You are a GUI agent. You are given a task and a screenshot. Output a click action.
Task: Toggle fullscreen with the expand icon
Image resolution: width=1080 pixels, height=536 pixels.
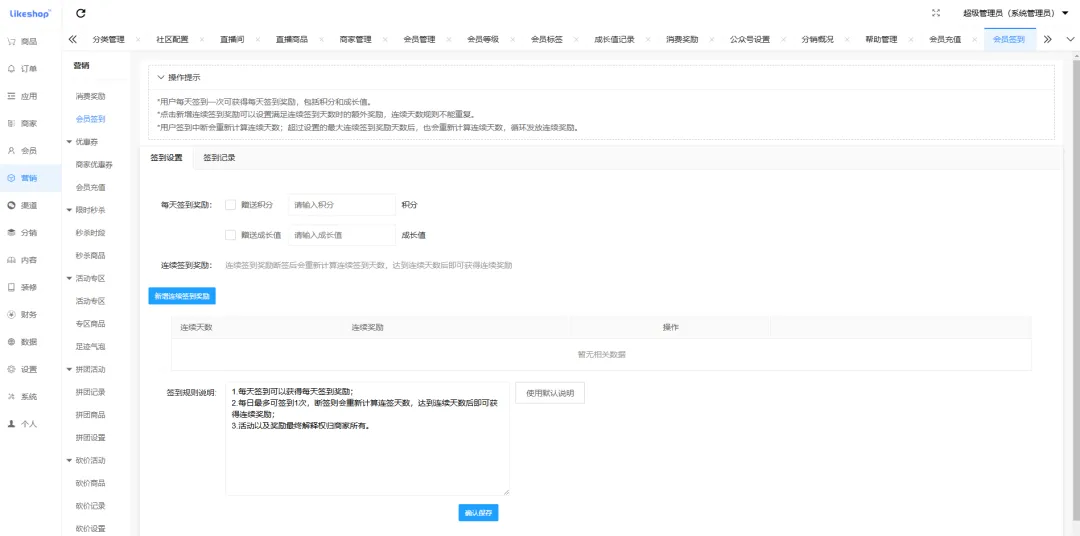click(935, 13)
